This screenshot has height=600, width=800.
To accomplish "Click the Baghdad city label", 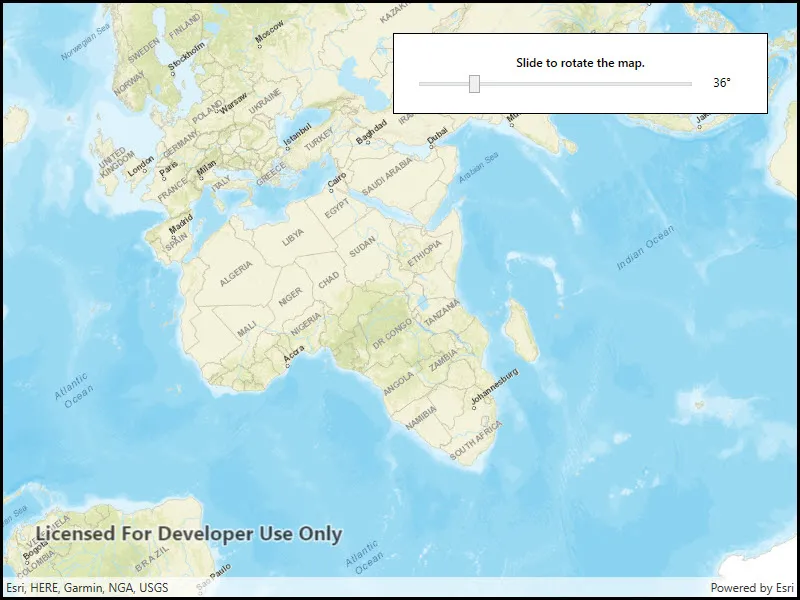I will 371,131.
